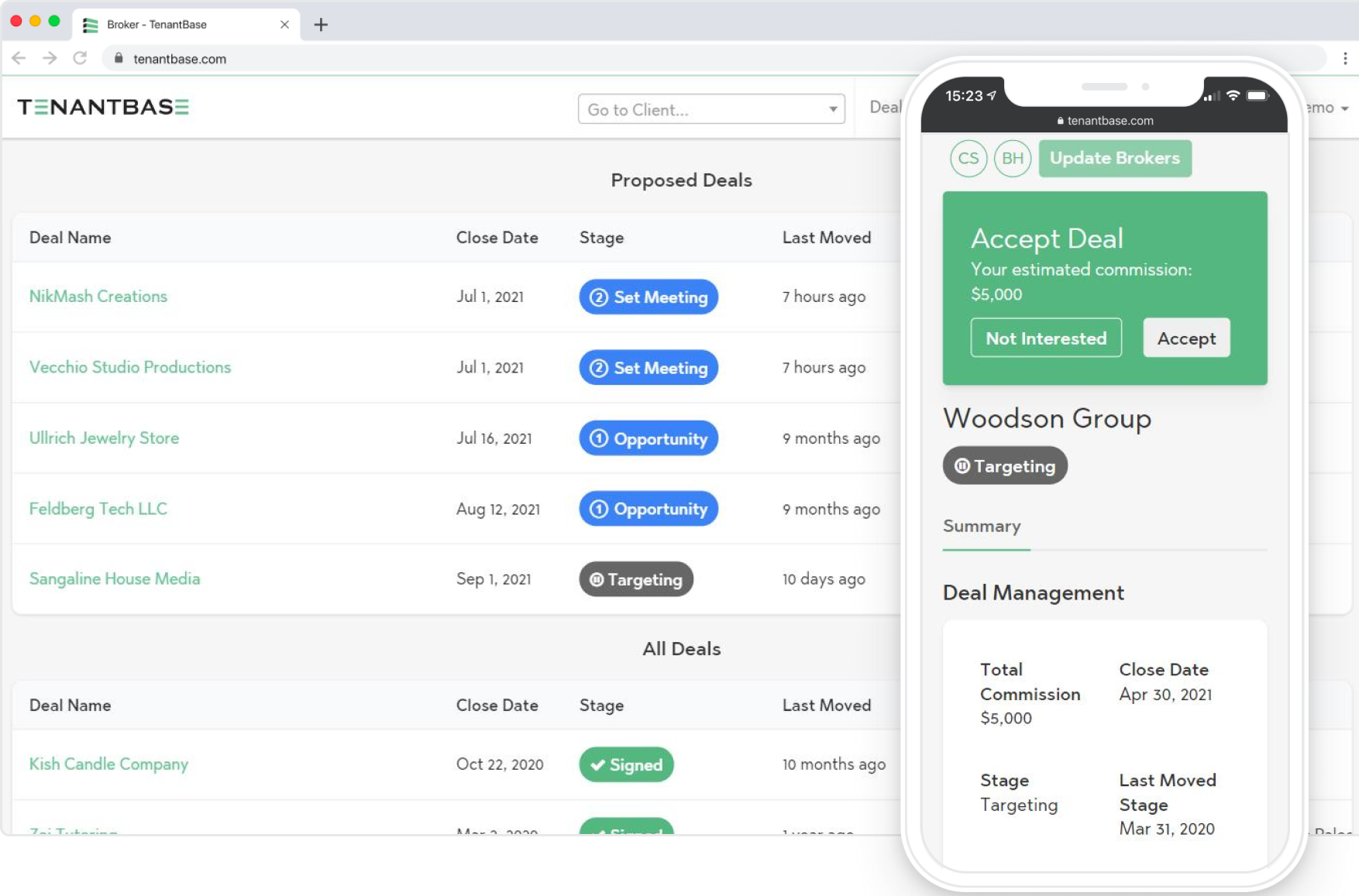The image size is (1359, 896).
Task: Reload the page with refresh icon
Action: 80,58
